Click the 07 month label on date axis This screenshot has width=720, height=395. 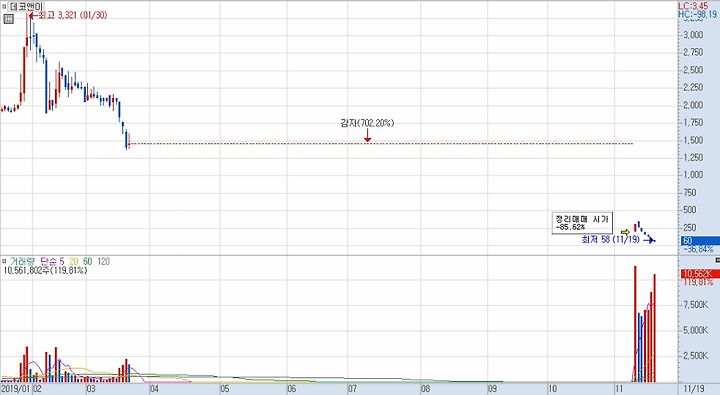(x=352, y=389)
